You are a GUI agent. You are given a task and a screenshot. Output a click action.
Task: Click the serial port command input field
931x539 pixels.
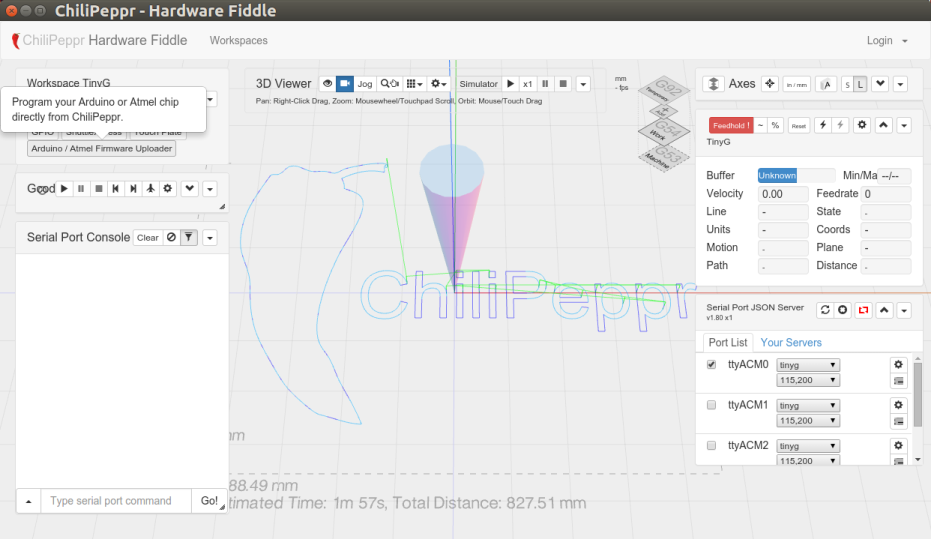116,501
